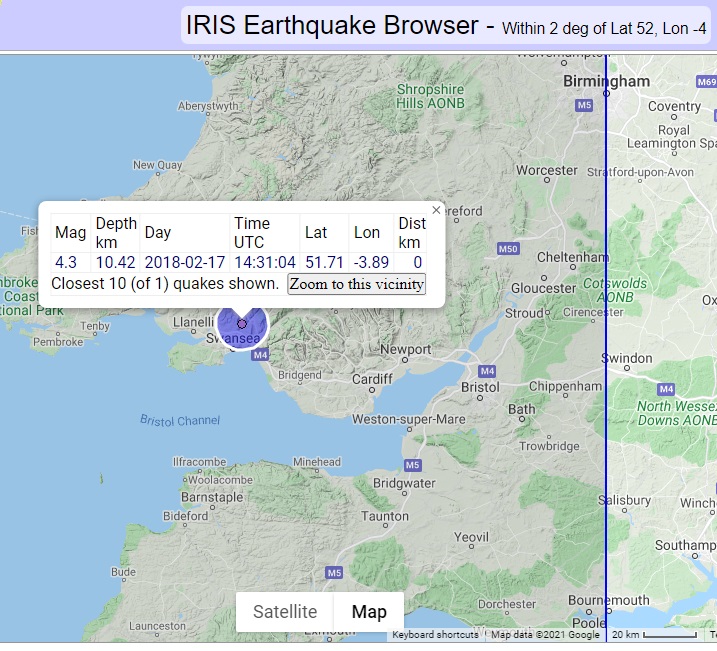Click the Shropshire Hills AONB label
The width and height of the screenshot is (717, 651).
[x=430, y=96]
